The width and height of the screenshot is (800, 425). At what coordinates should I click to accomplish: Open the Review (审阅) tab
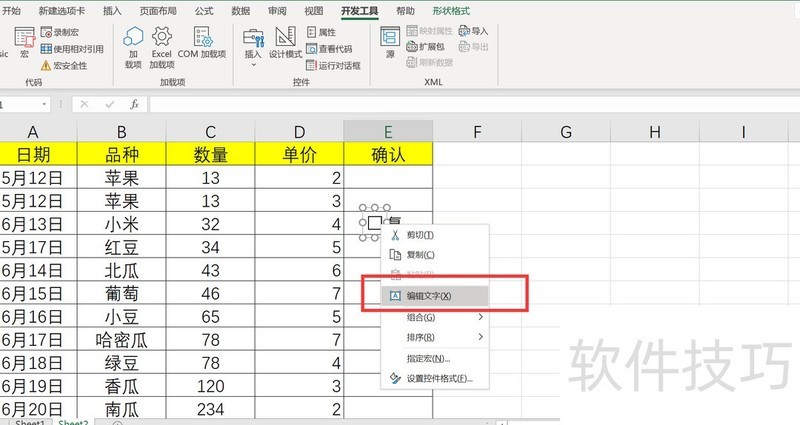click(277, 10)
